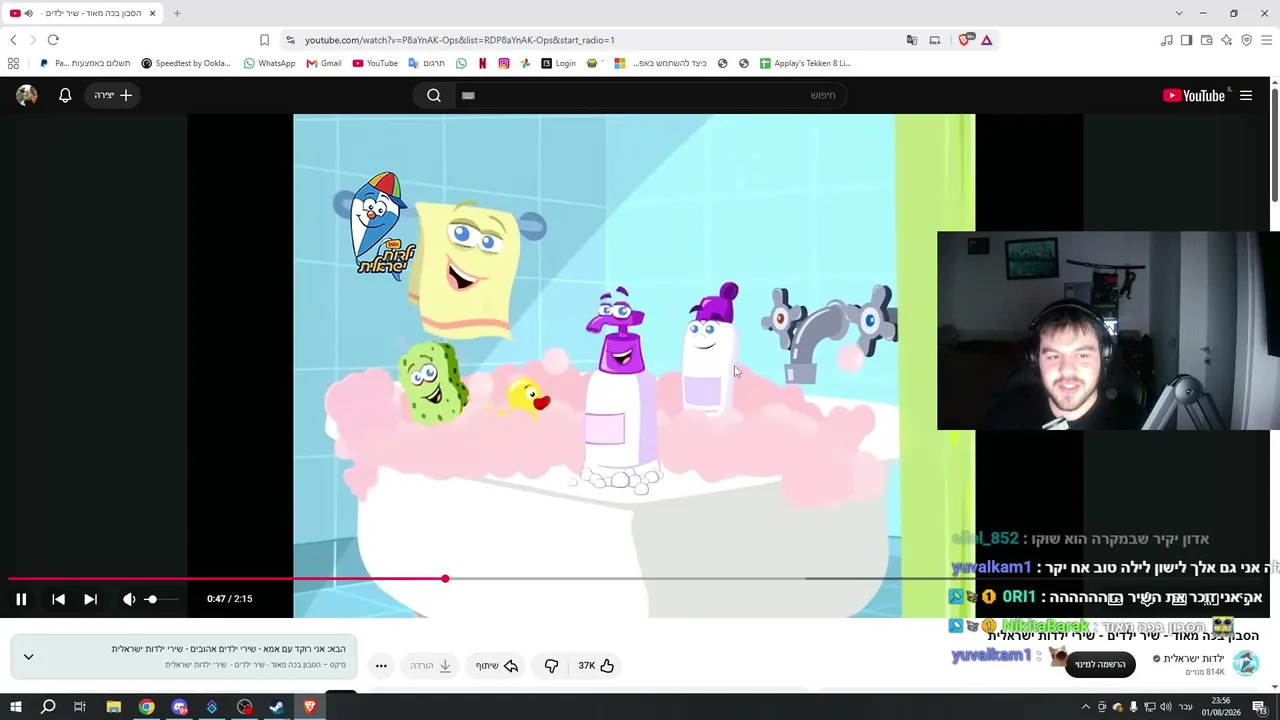
Task: Pause the YouTube video
Action: (21, 599)
